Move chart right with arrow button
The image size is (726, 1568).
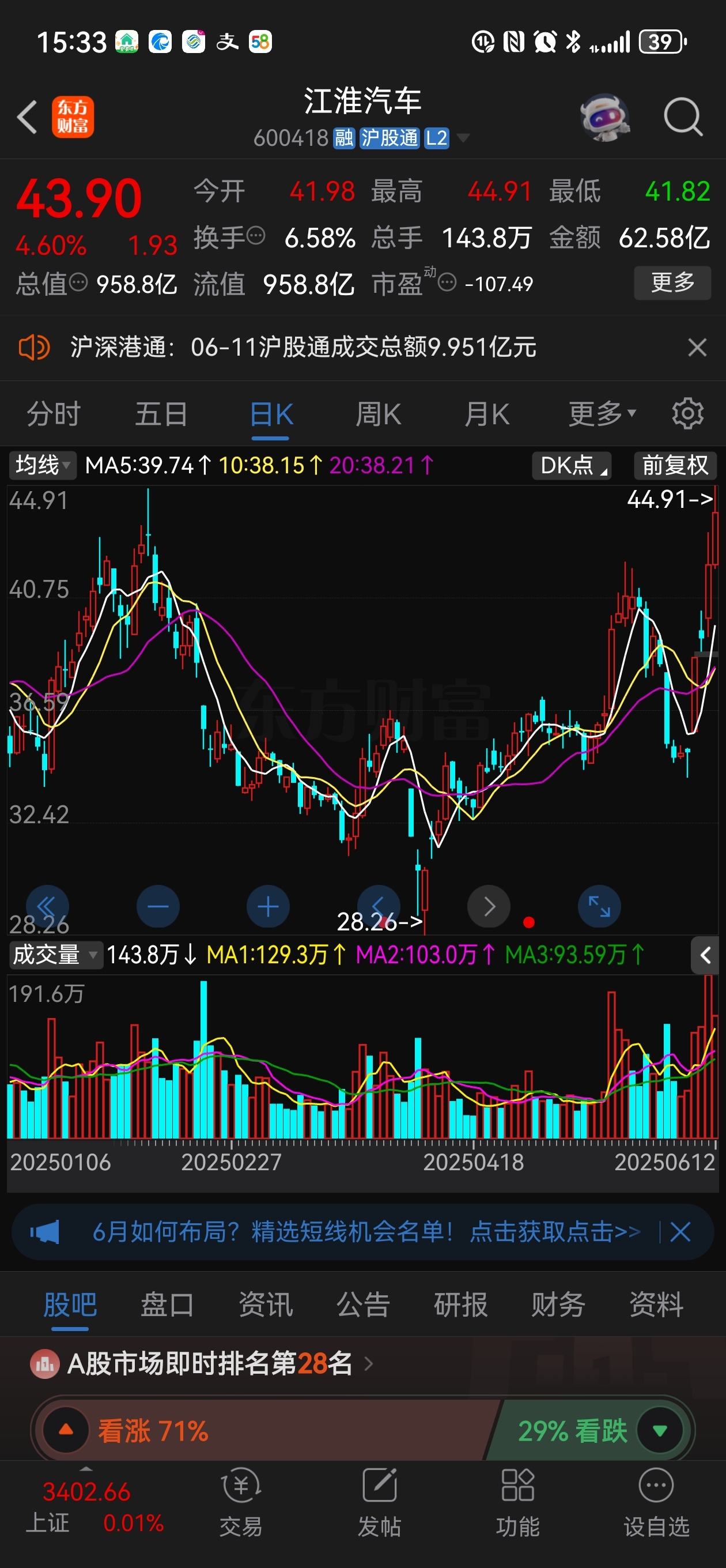489,906
